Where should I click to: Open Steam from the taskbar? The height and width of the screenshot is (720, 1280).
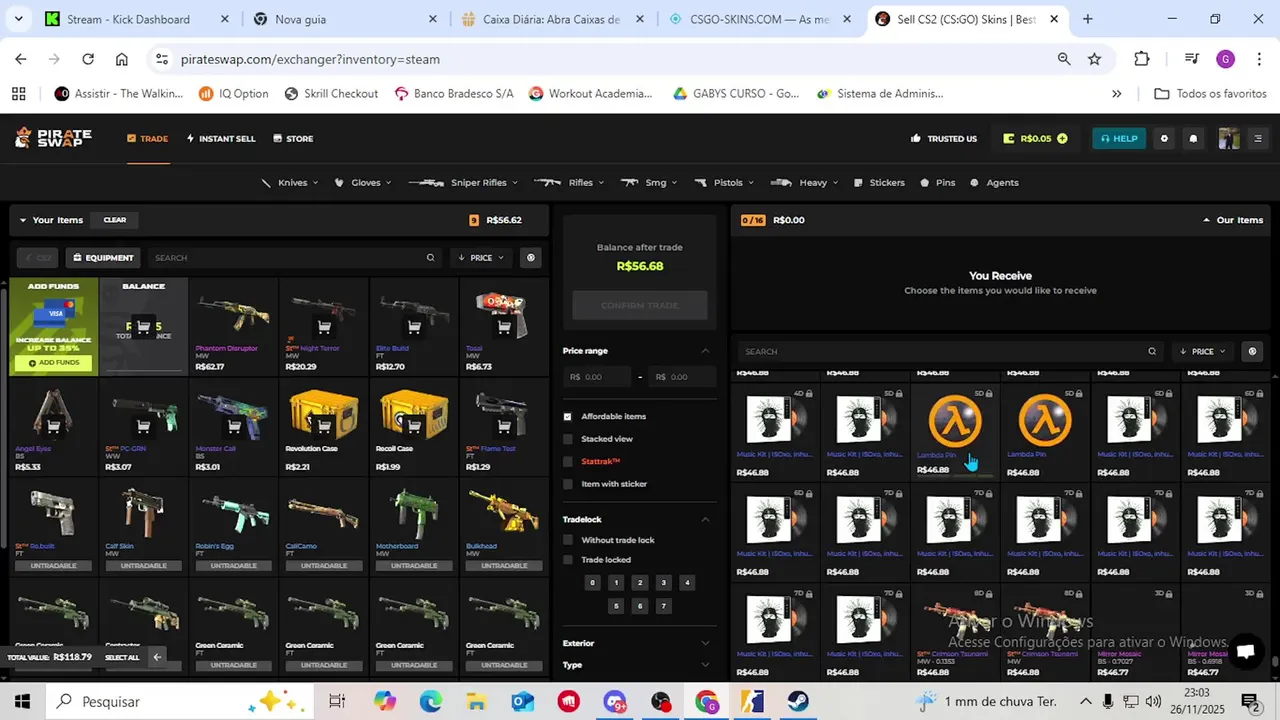coord(798,701)
